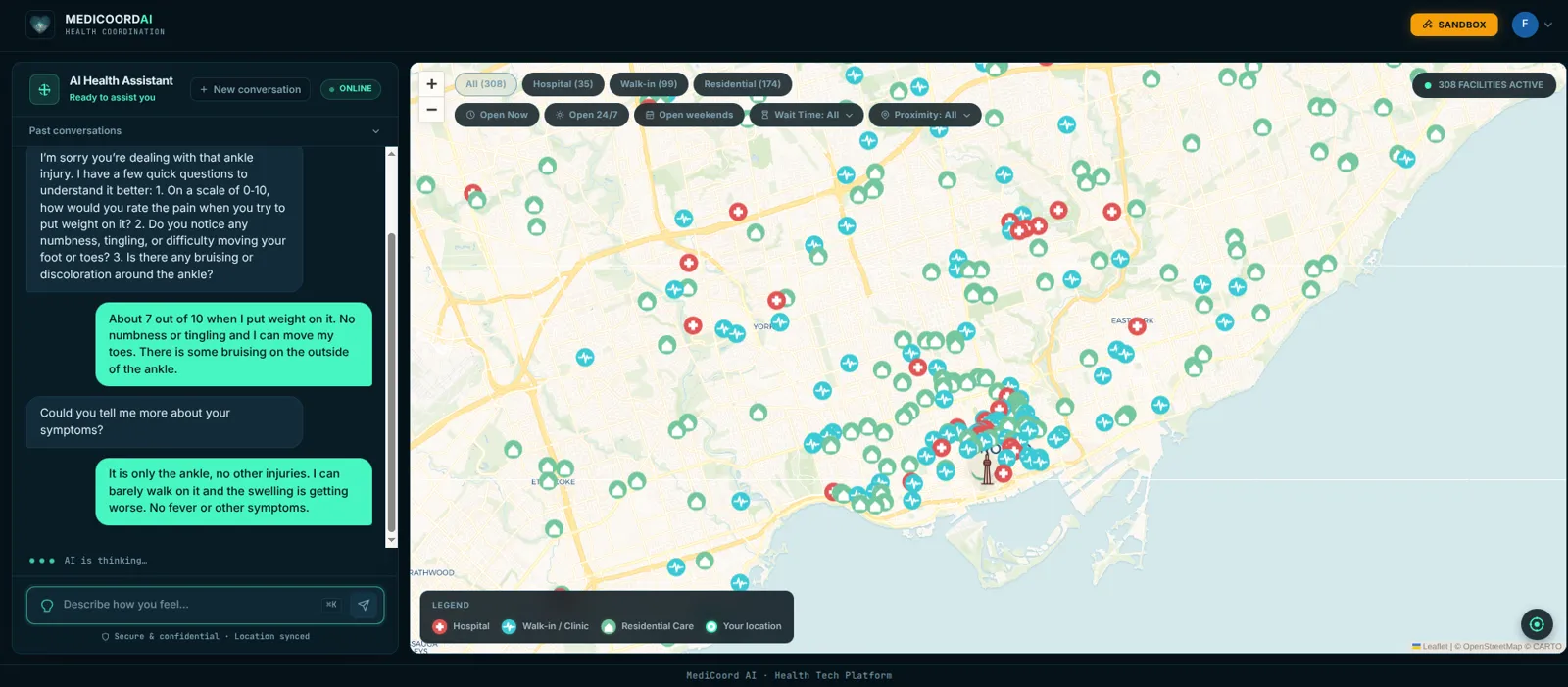Toggle the Open Now filter

pyautogui.click(x=497, y=115)
